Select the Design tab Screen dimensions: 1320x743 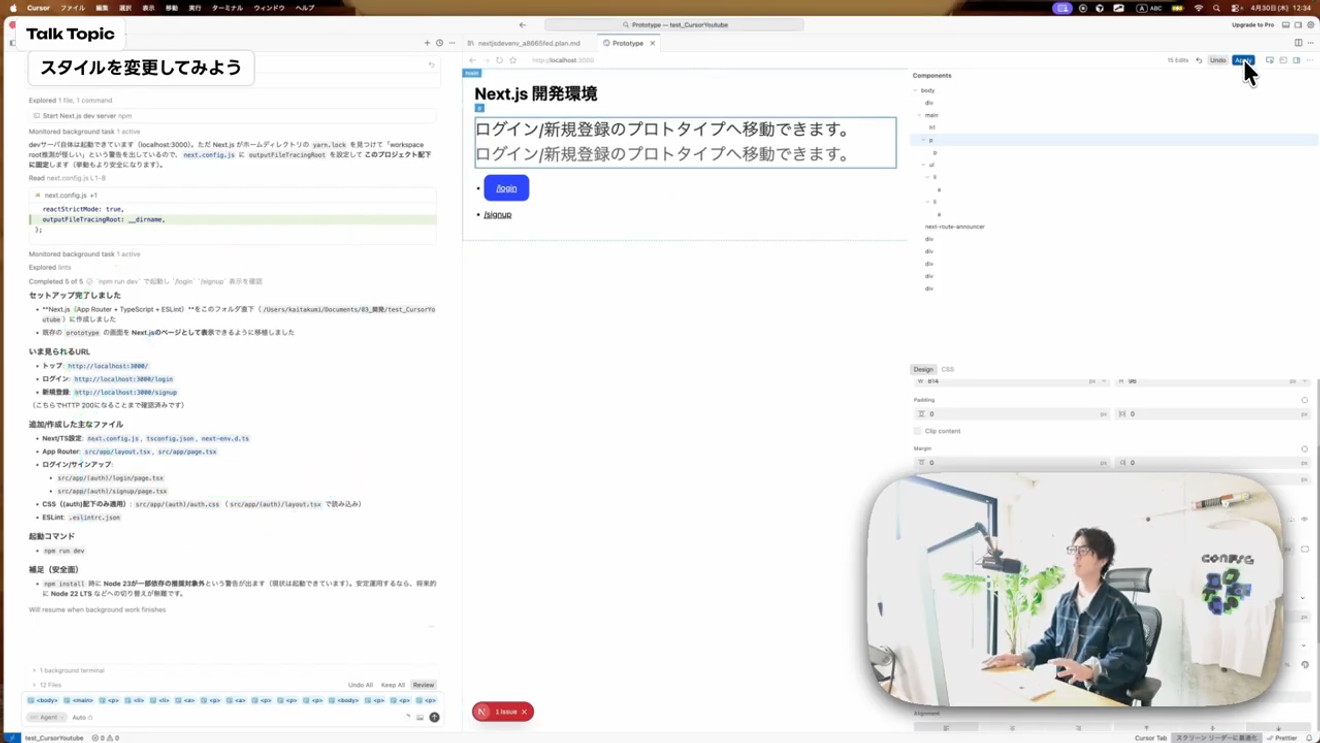click(x=923, y=369)
